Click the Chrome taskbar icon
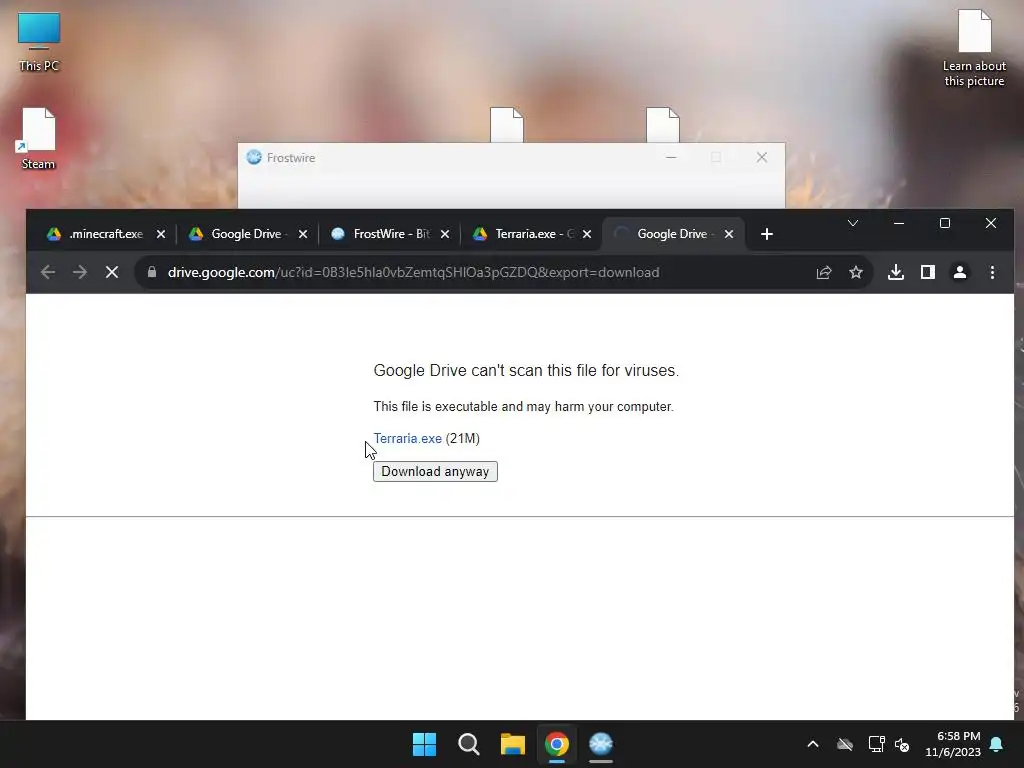Image resolution: width=1024 pixels, height=768 pixels. (557, 744)
